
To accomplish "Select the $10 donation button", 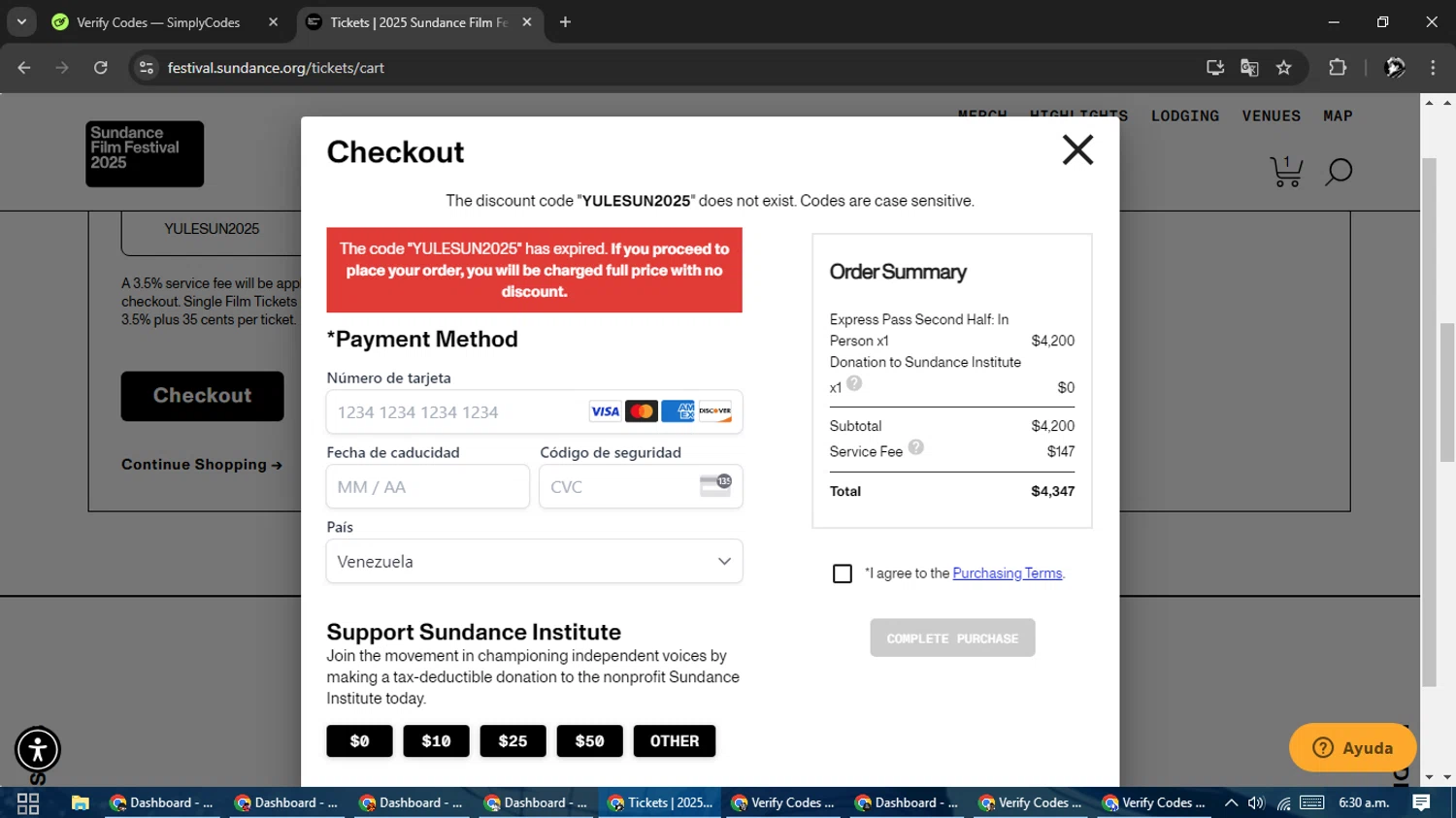I will coord(436,741).
